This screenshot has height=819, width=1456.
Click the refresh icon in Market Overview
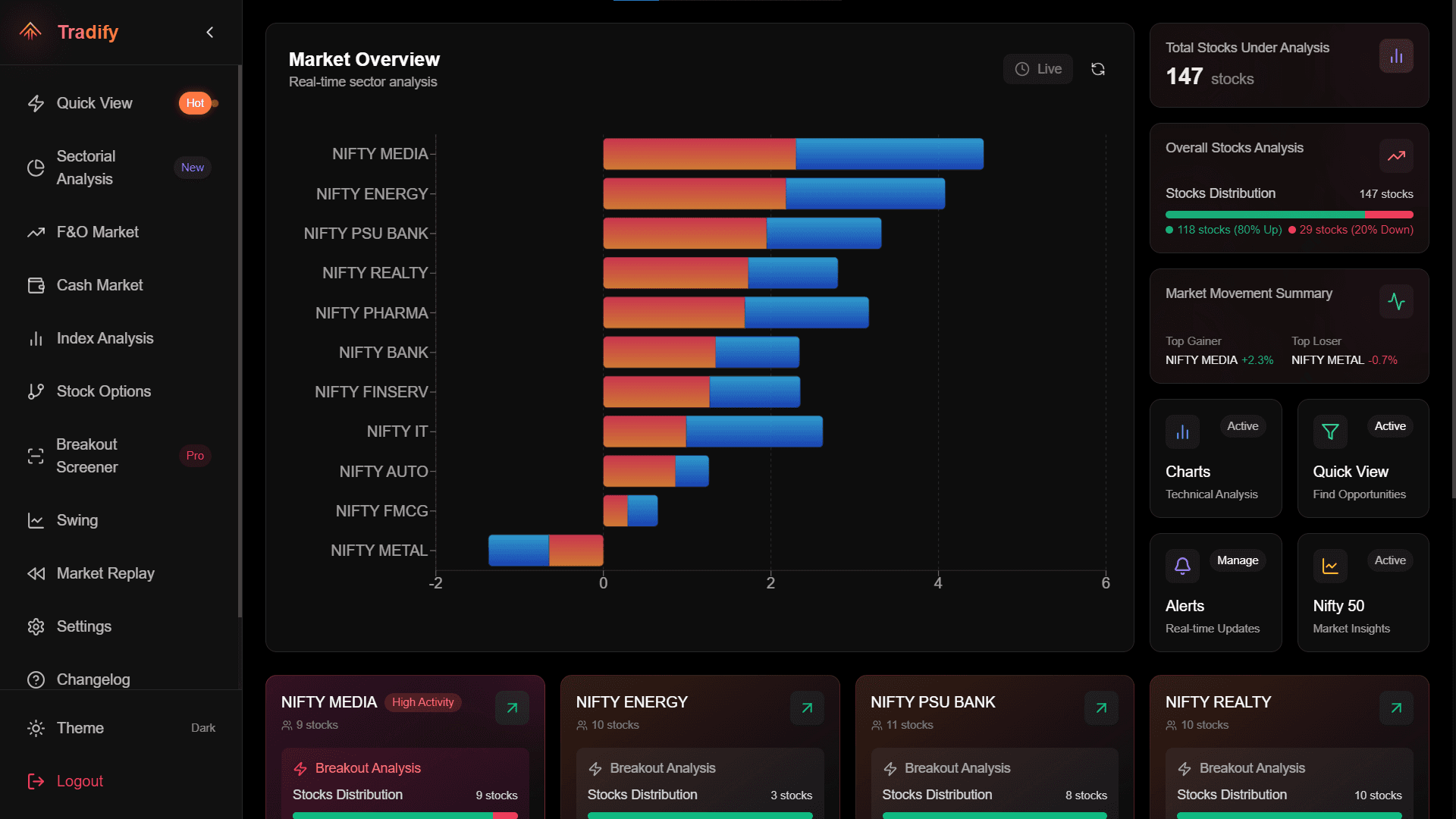pyautogui.click(x=1097, y=69)
